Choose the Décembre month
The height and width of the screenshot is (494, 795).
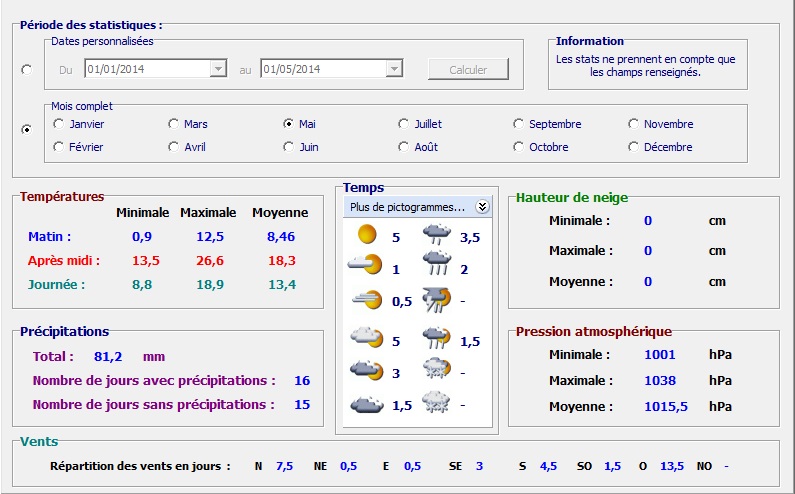tap(660, 147)
